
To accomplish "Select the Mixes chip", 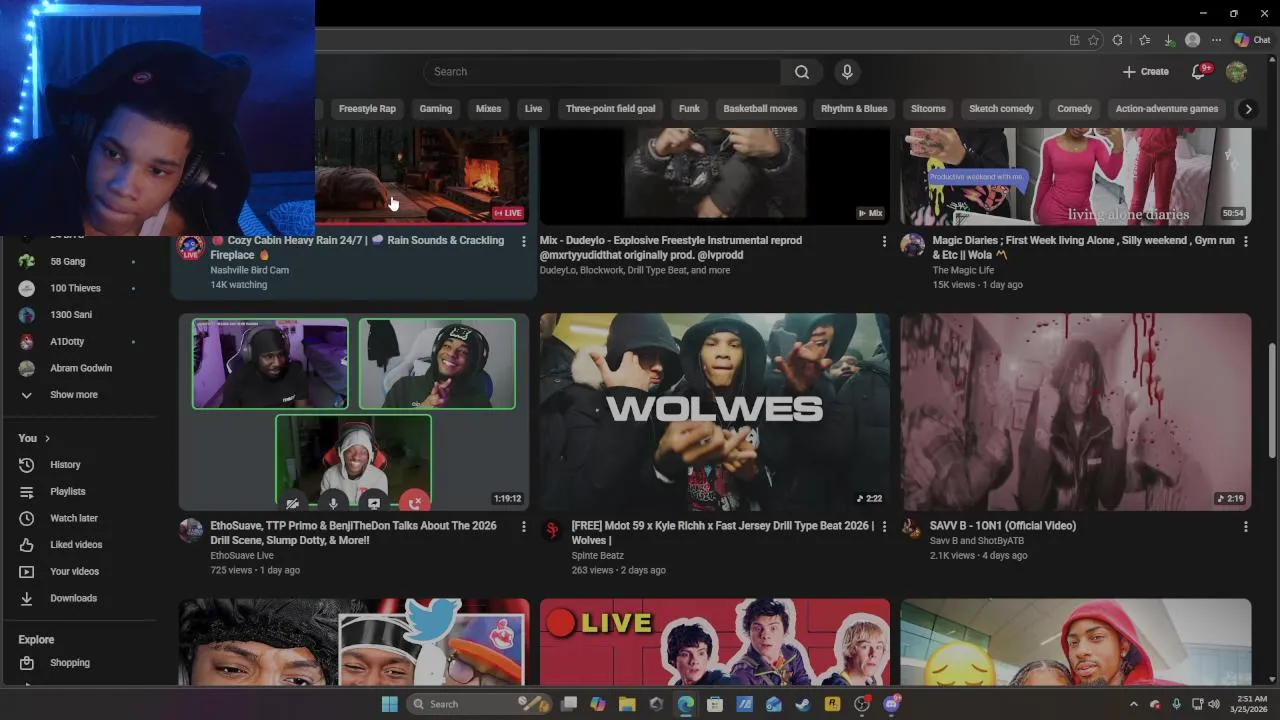I will coord(488,109).
